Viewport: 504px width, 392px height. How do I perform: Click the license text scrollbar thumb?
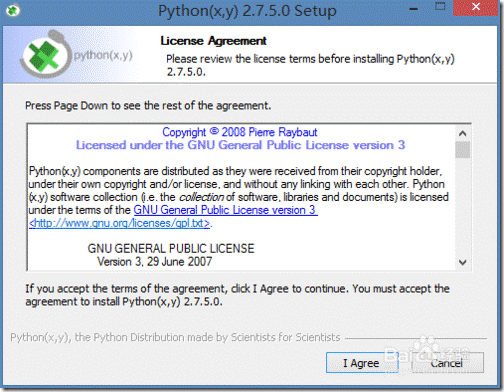pyautogui.click(x=462, y=150)
